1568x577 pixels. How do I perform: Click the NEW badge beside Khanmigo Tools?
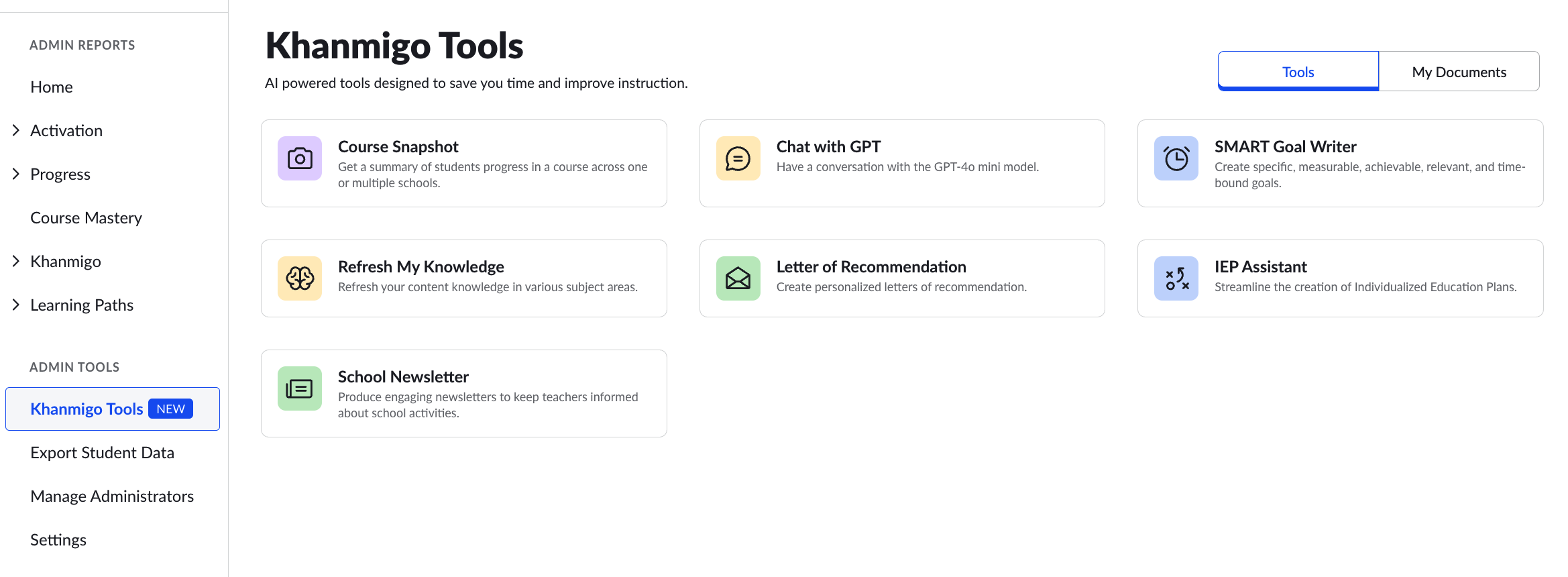coord(170,409)
